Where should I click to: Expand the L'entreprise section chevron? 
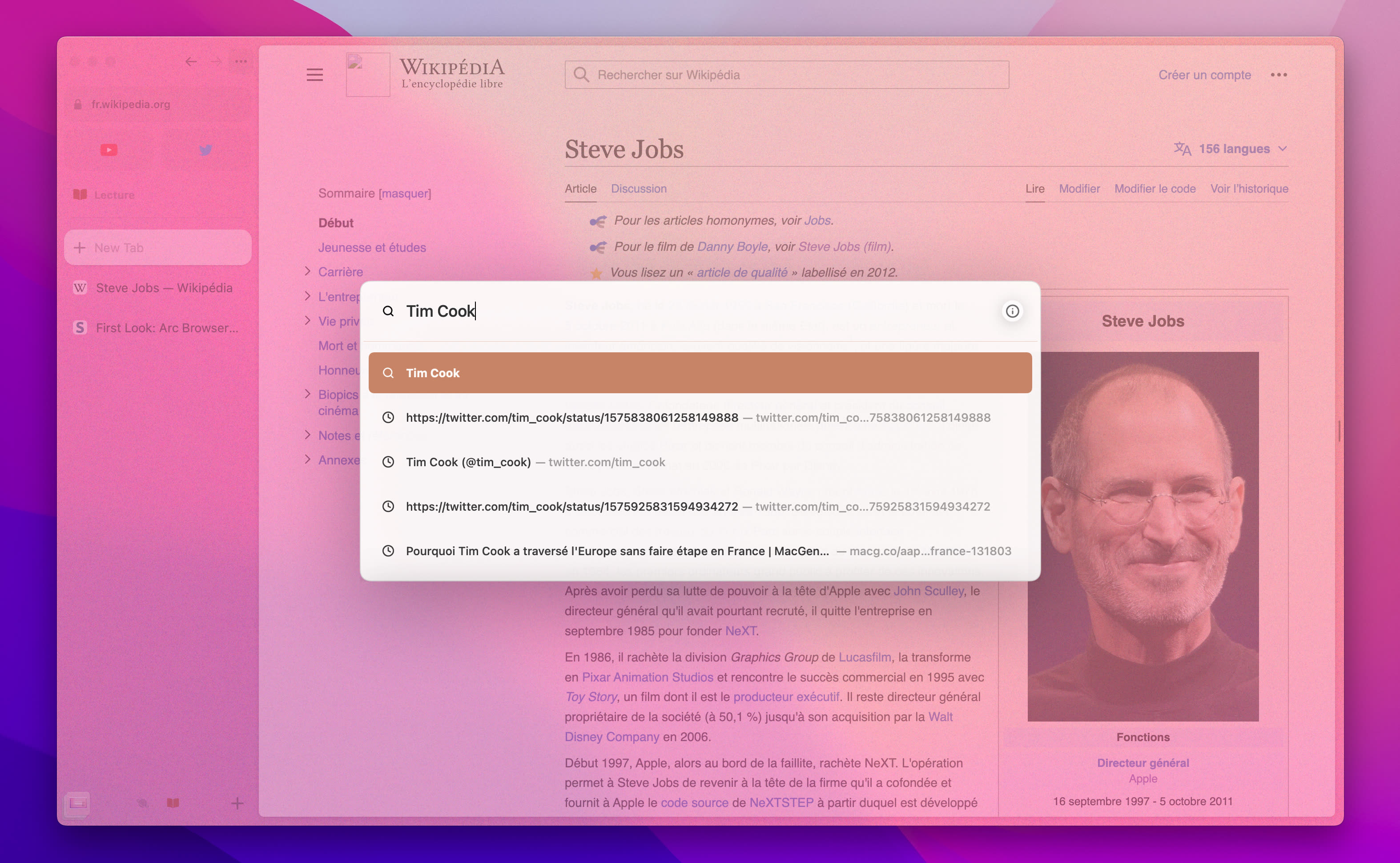pyautogui.click(x=307, y=296)
